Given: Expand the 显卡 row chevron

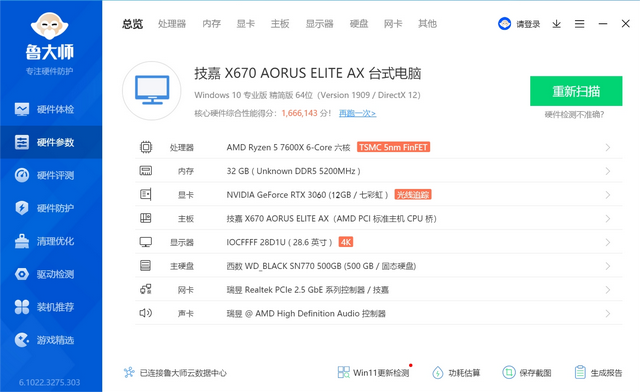Looking at the screenshot, I should coord(608,195).
